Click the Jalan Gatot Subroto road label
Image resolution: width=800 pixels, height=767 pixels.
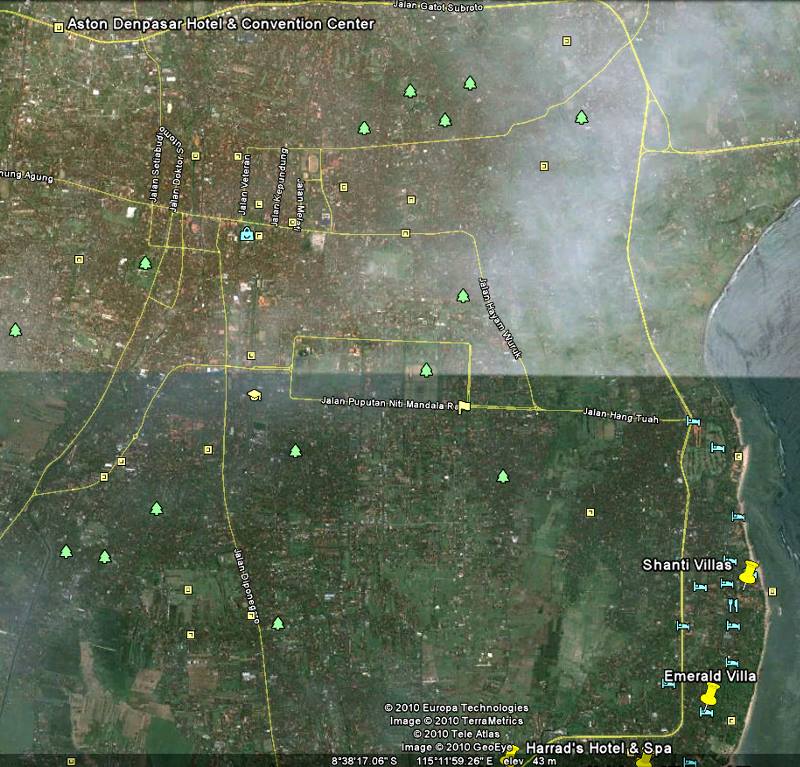(x=470, y=6)
